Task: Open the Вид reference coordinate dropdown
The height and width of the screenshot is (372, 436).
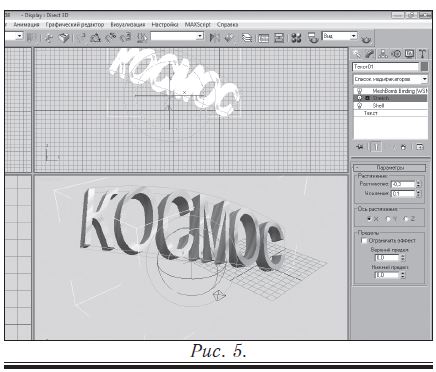Action: click(339, 36)
